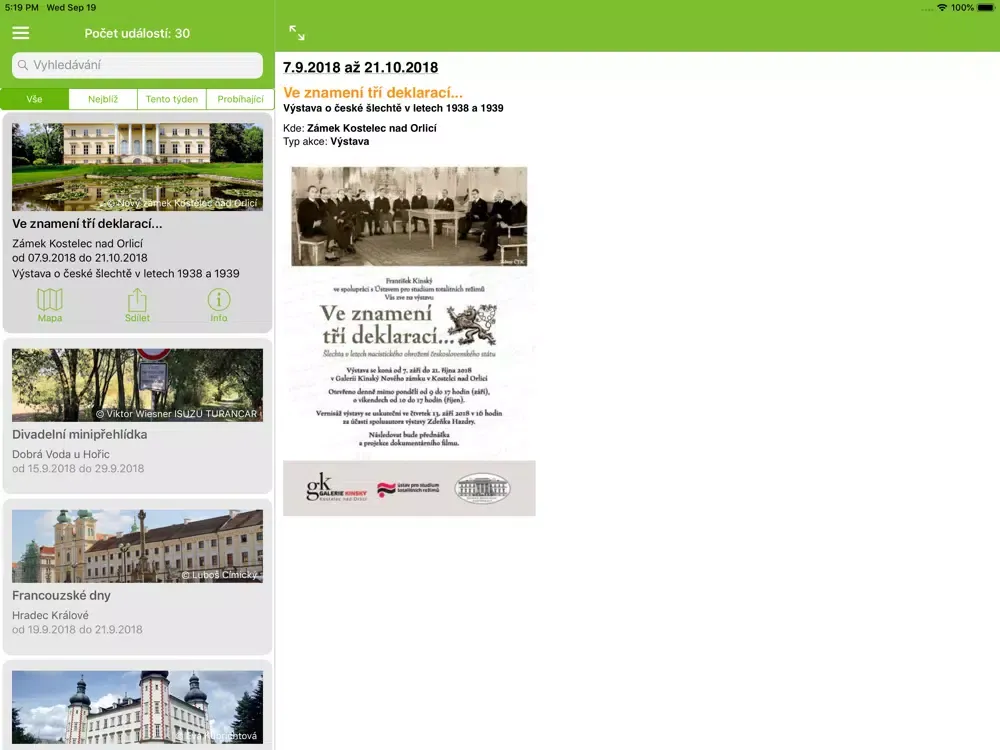Tap the Wi-Fi status icon

942,8
